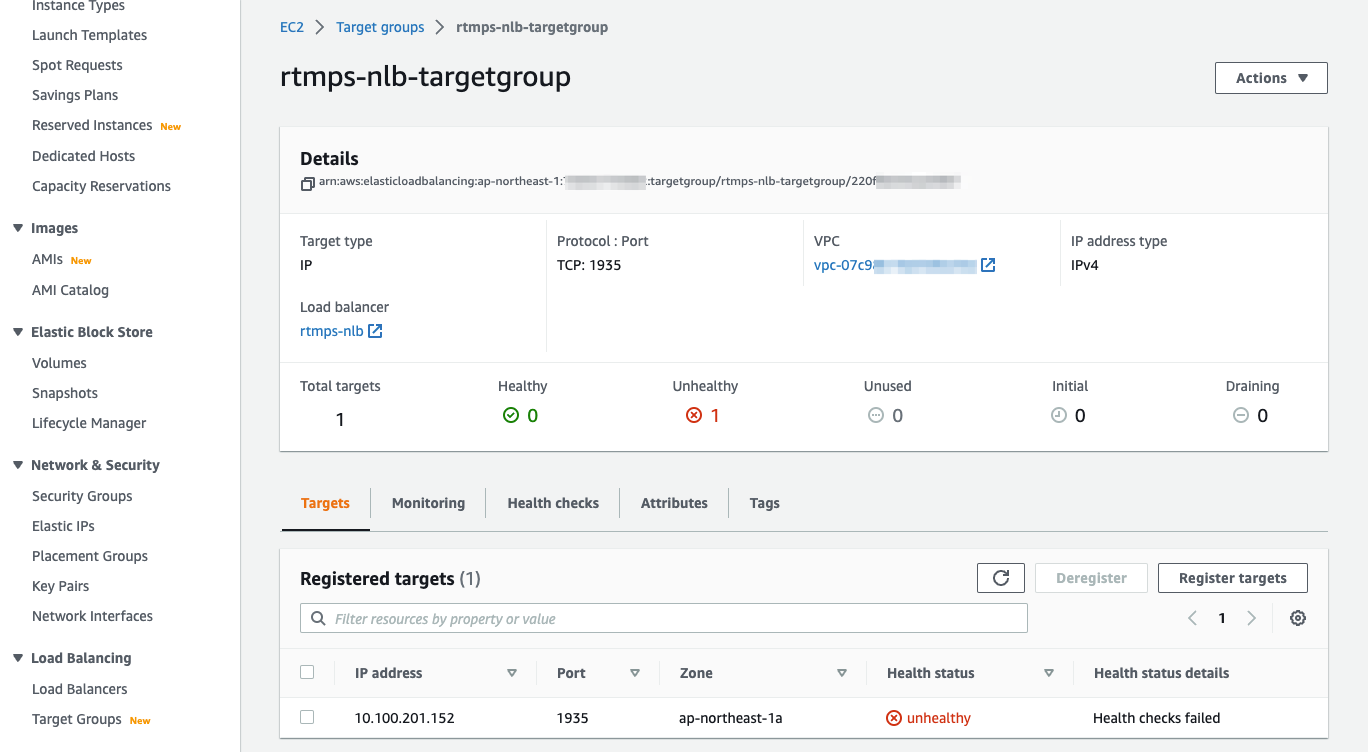Open Network Interfaces in sidebar
This screenshot has width=1368, height=752.
point(92,616)
